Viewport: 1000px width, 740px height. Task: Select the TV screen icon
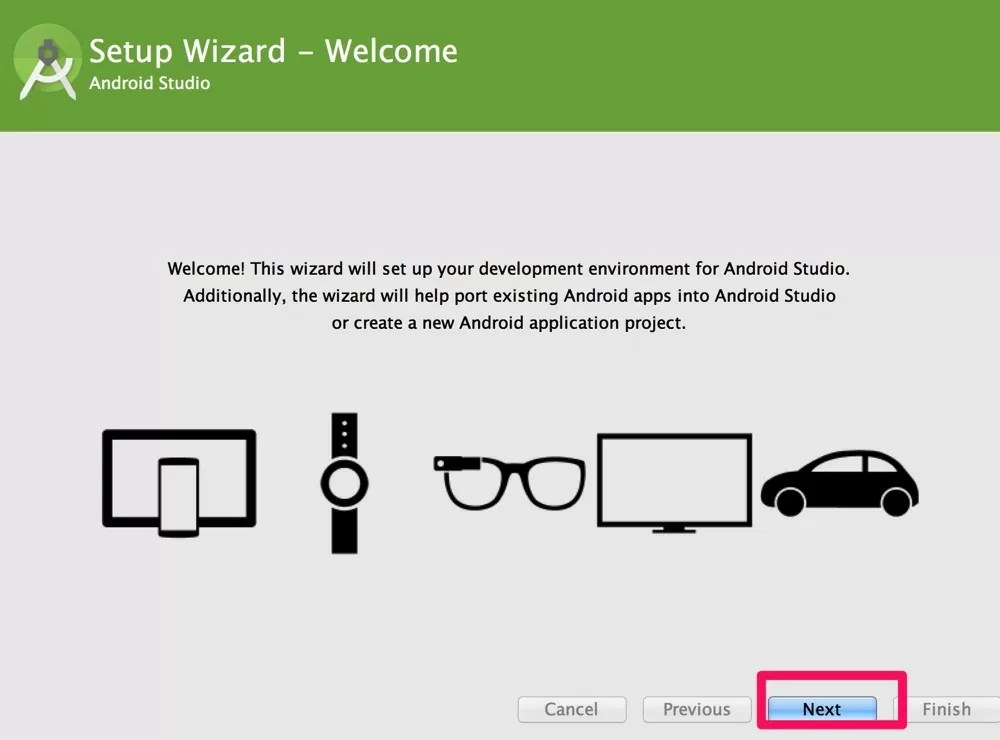tap(674, 483)
